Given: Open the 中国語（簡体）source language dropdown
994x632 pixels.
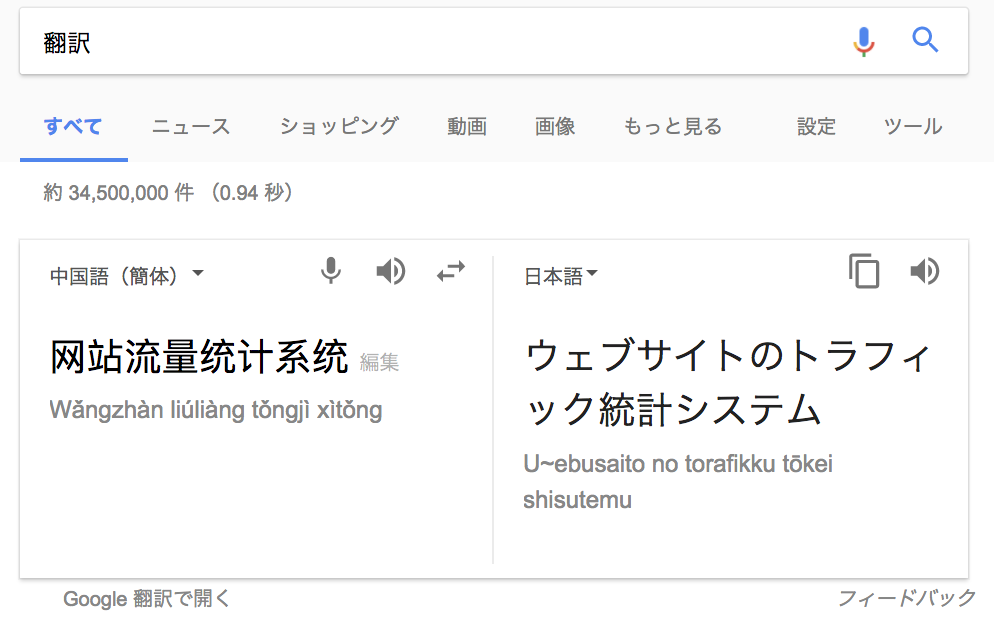Looking at the screenshot, I should [x=127, y=276].
